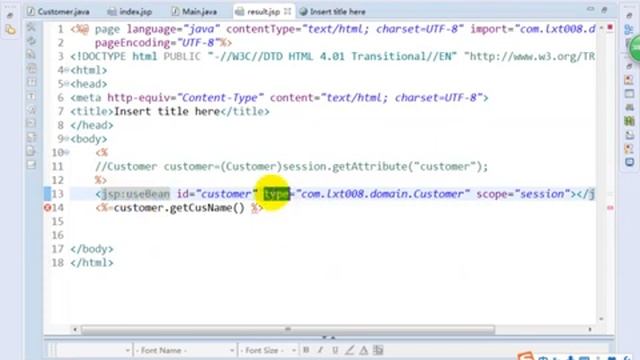Restore the upper right minimized view stack
The image size is (640, 360).
click(629, 15)
